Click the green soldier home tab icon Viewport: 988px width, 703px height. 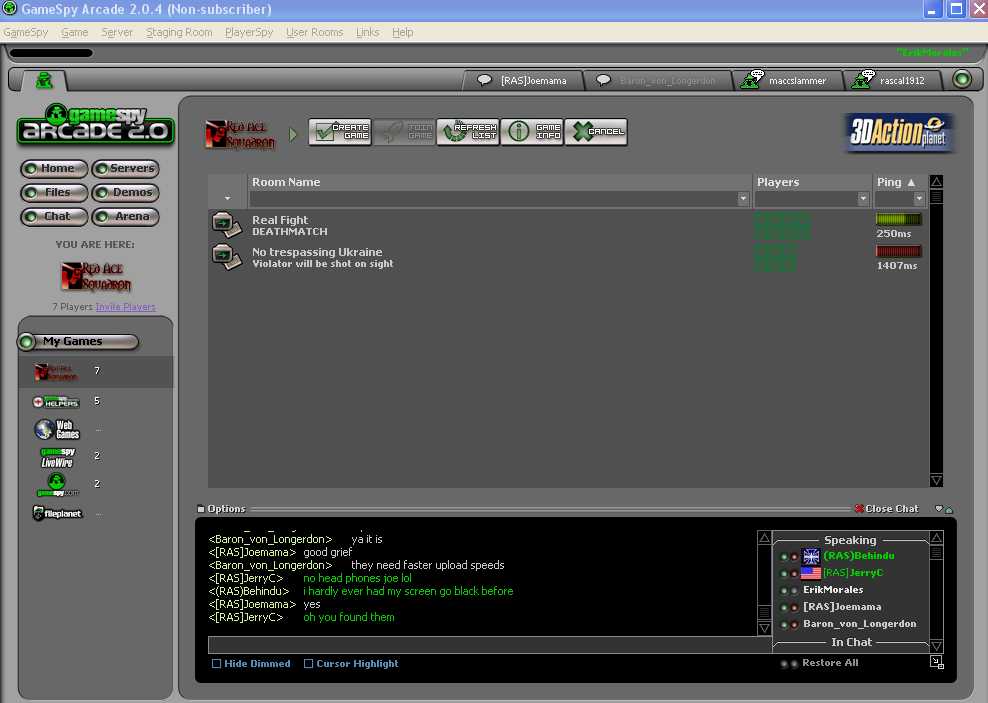(44, 80)
